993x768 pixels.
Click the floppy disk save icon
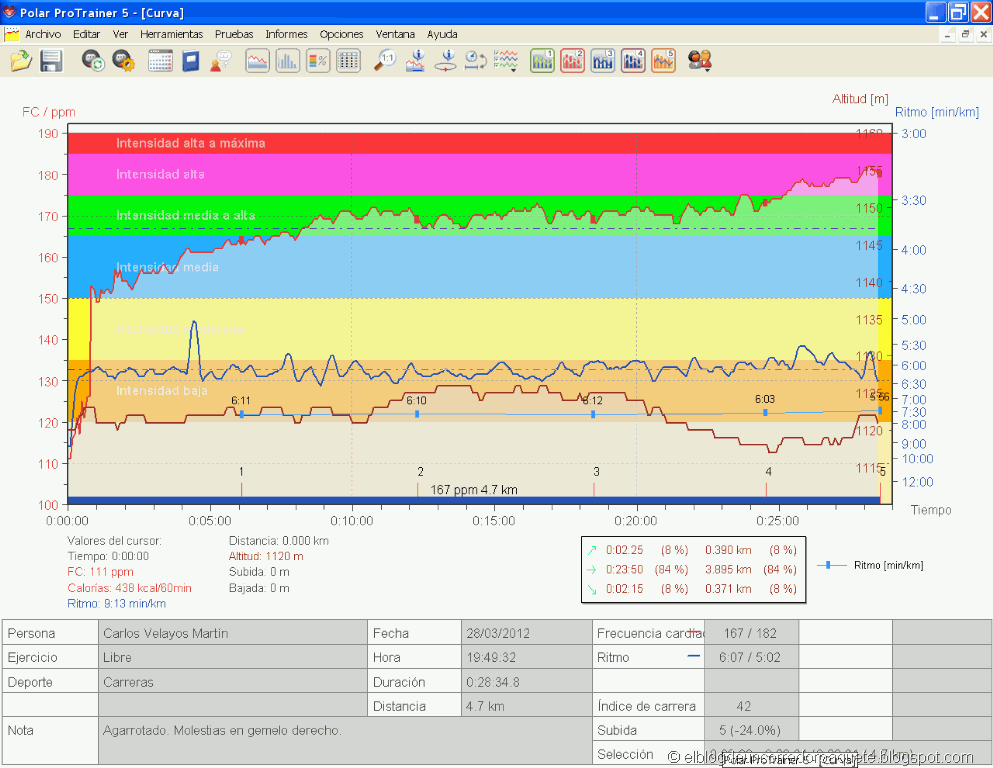[51, 61]
